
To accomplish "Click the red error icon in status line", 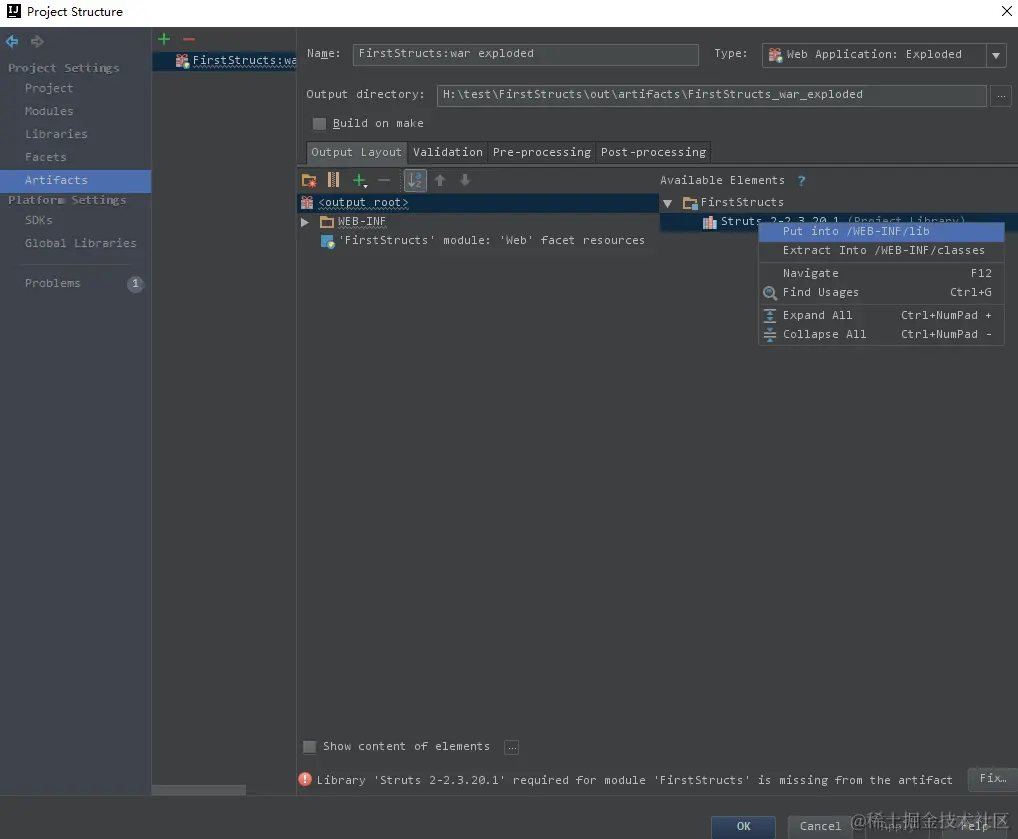I will [x=305, y=779].
